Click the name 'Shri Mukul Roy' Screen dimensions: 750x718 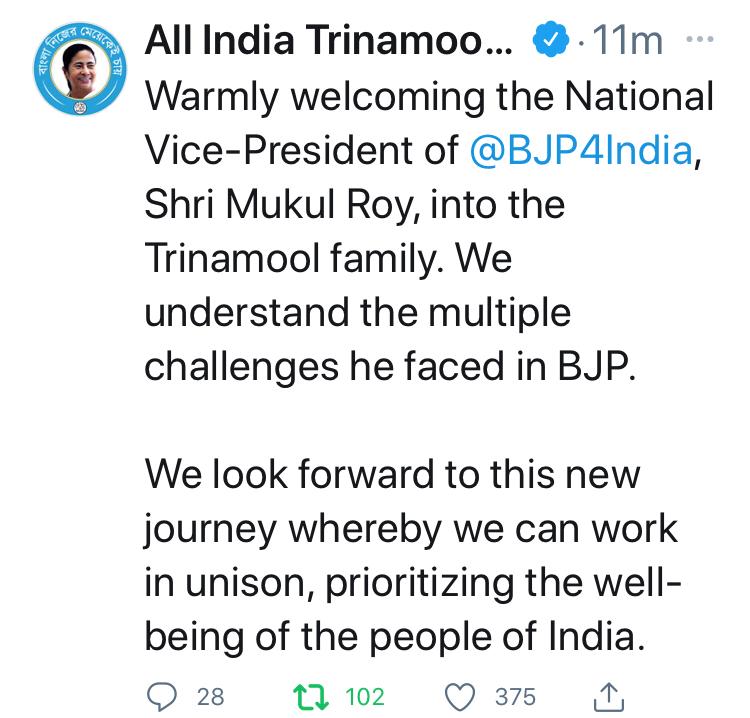278,205
